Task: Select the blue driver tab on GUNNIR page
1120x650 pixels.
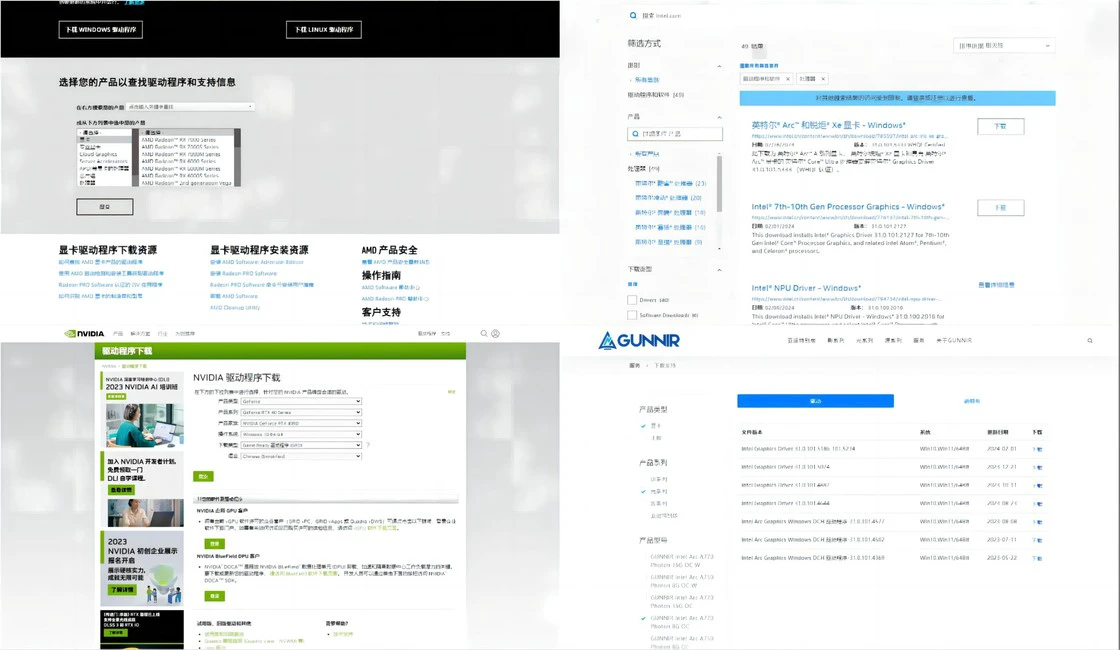Action: point(815,401)
